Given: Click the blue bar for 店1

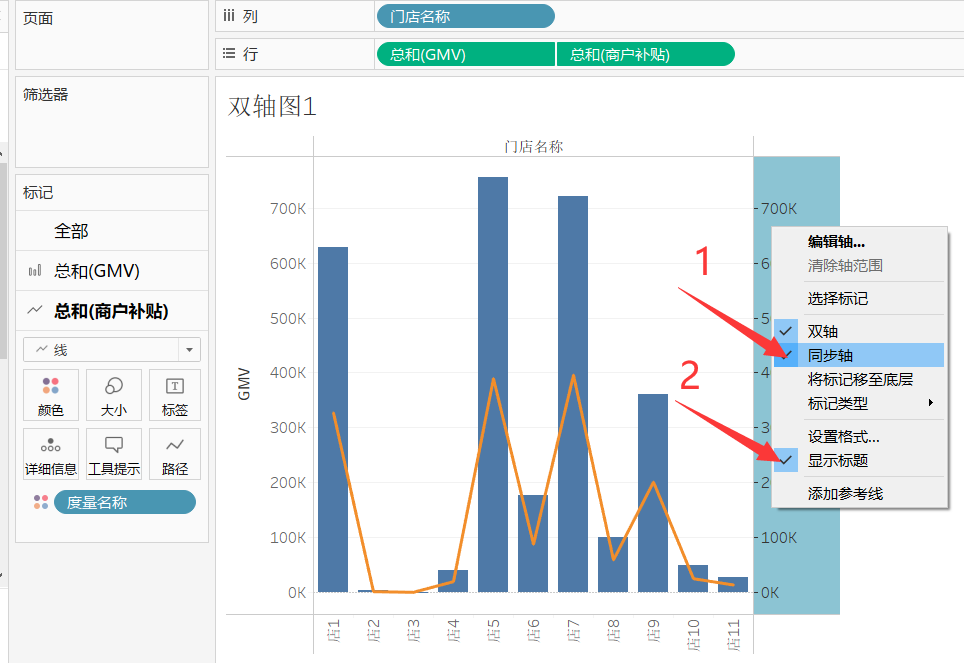Looking at the screenshot, I should point(333,419).
